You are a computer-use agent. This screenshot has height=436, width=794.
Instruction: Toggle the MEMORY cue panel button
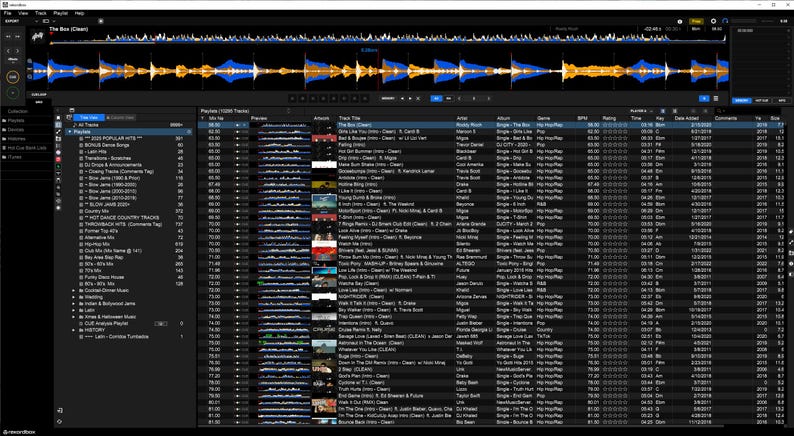coord(741,101)
